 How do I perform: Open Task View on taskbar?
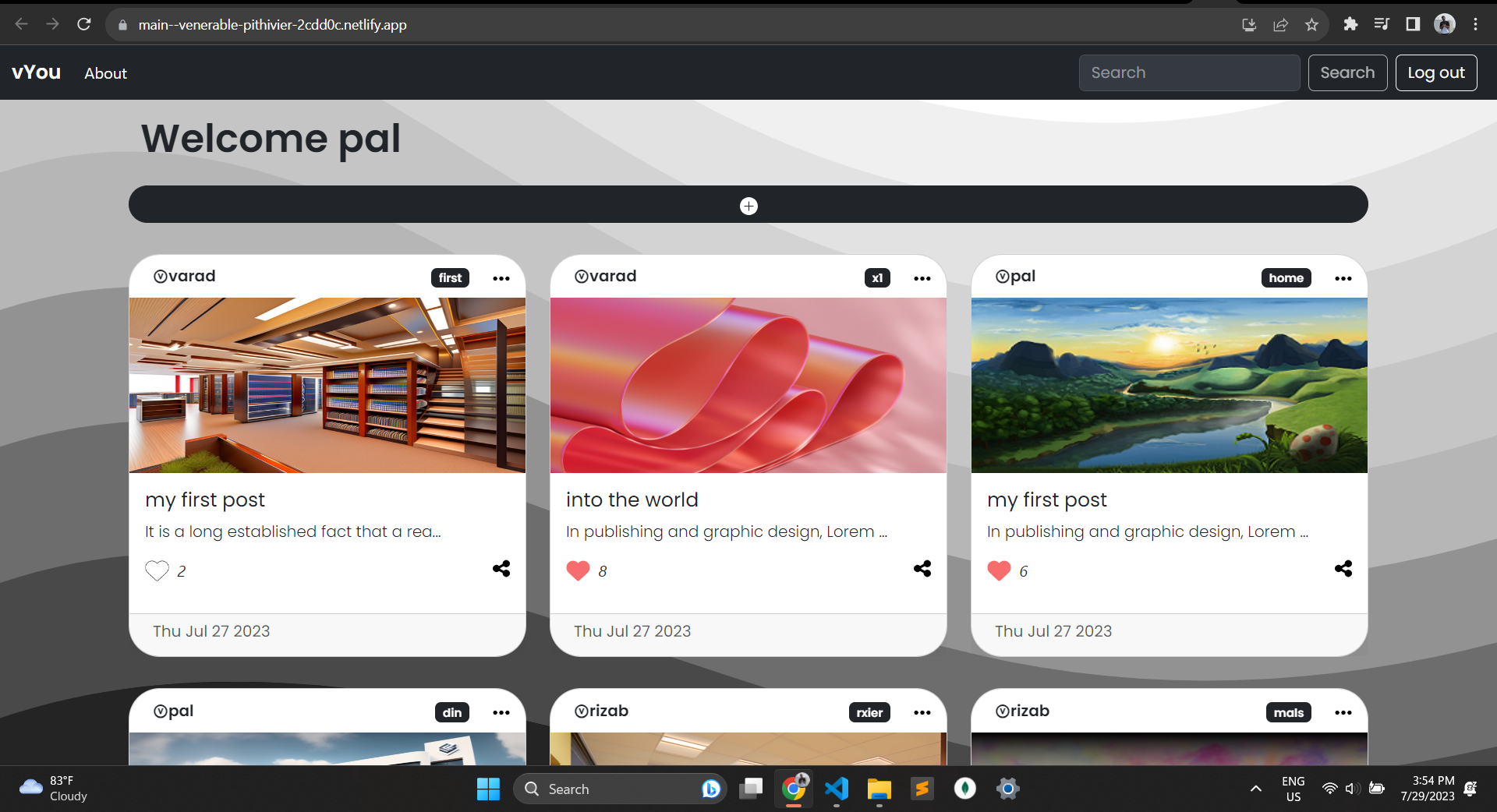[751, 789]
